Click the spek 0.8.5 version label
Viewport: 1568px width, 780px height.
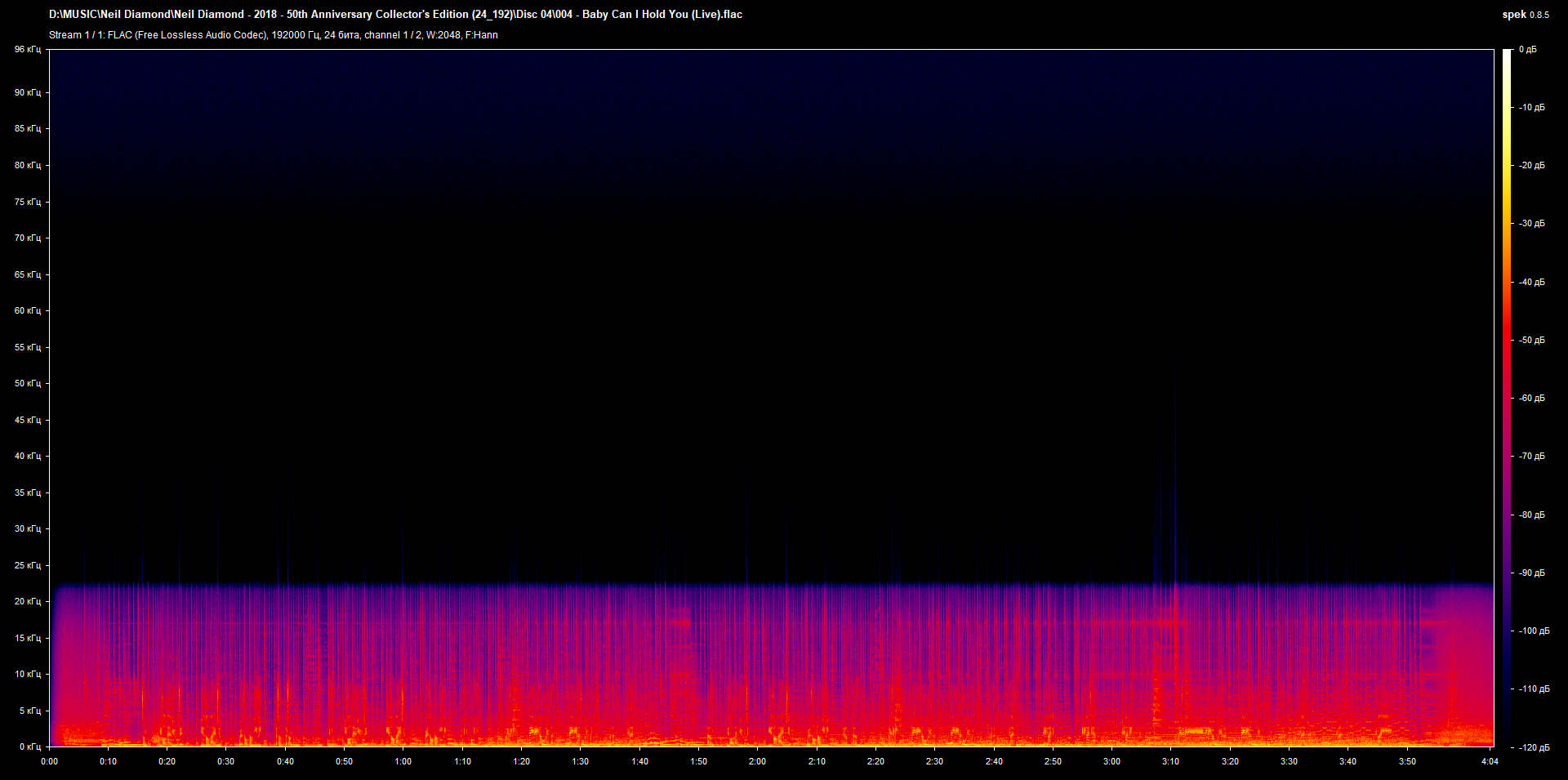point(1525,15)
